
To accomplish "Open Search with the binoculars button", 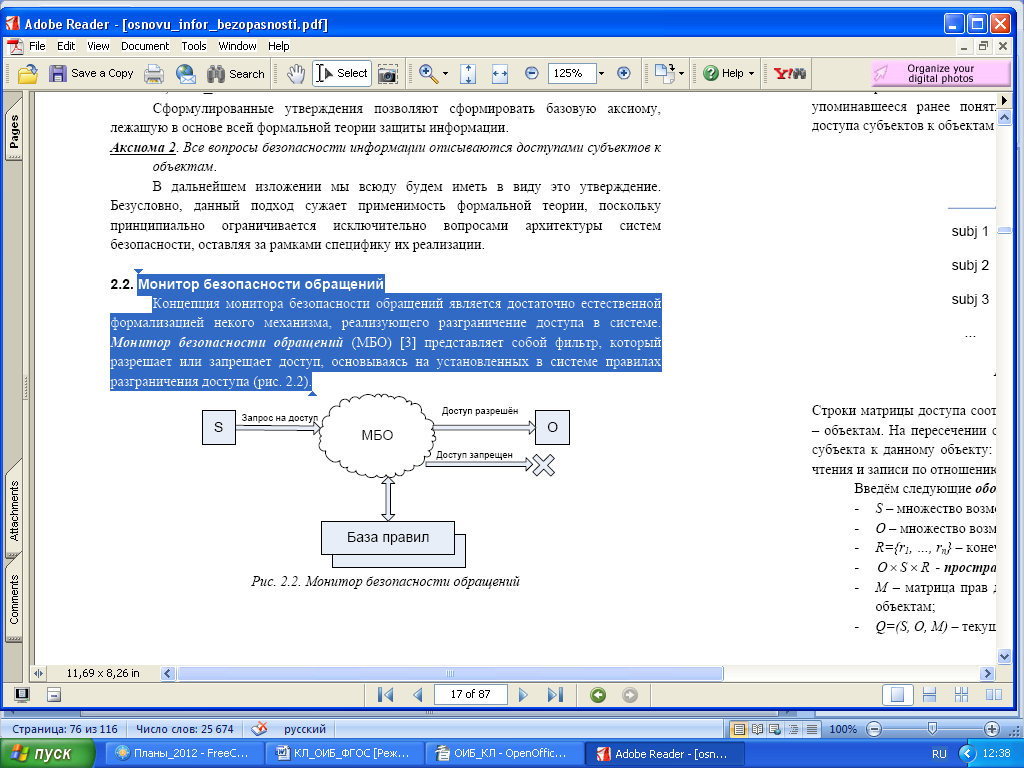I will coord(236,74).
